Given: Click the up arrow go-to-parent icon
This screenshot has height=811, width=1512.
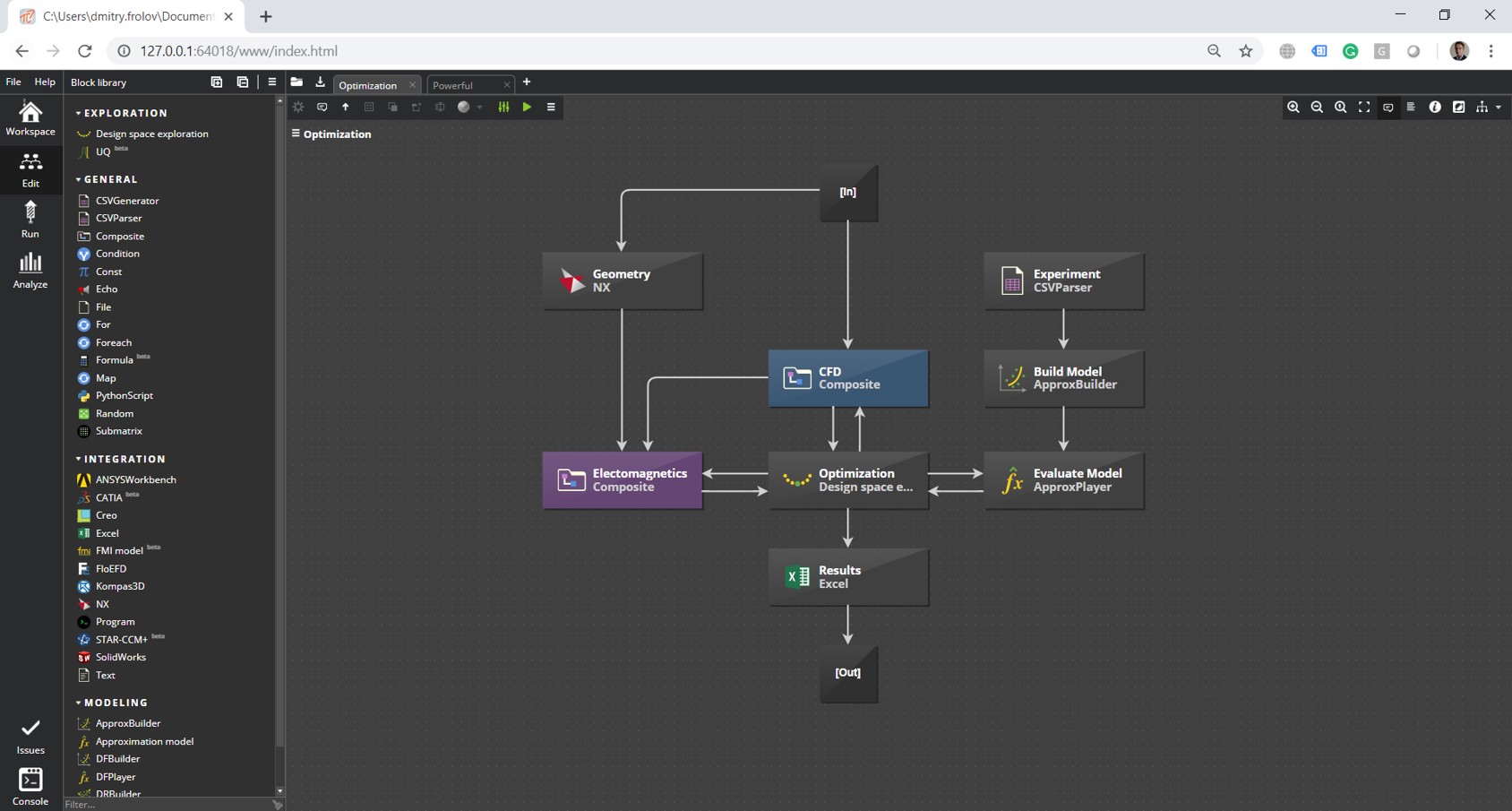Looking at the screenshot, I should 346,108.
